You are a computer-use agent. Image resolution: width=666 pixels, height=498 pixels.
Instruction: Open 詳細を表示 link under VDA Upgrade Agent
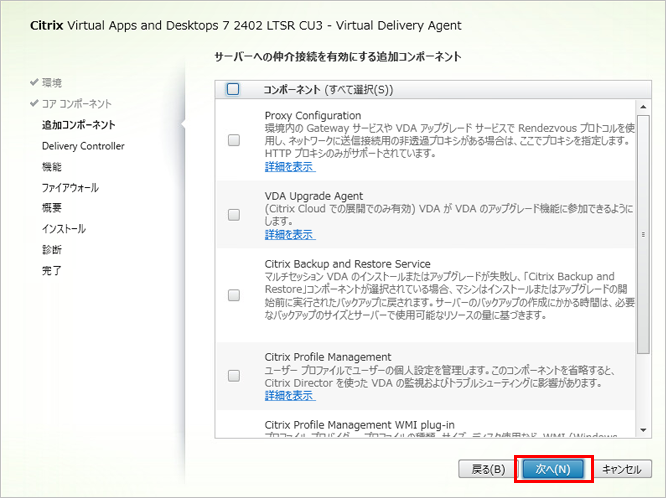(289, 234)
